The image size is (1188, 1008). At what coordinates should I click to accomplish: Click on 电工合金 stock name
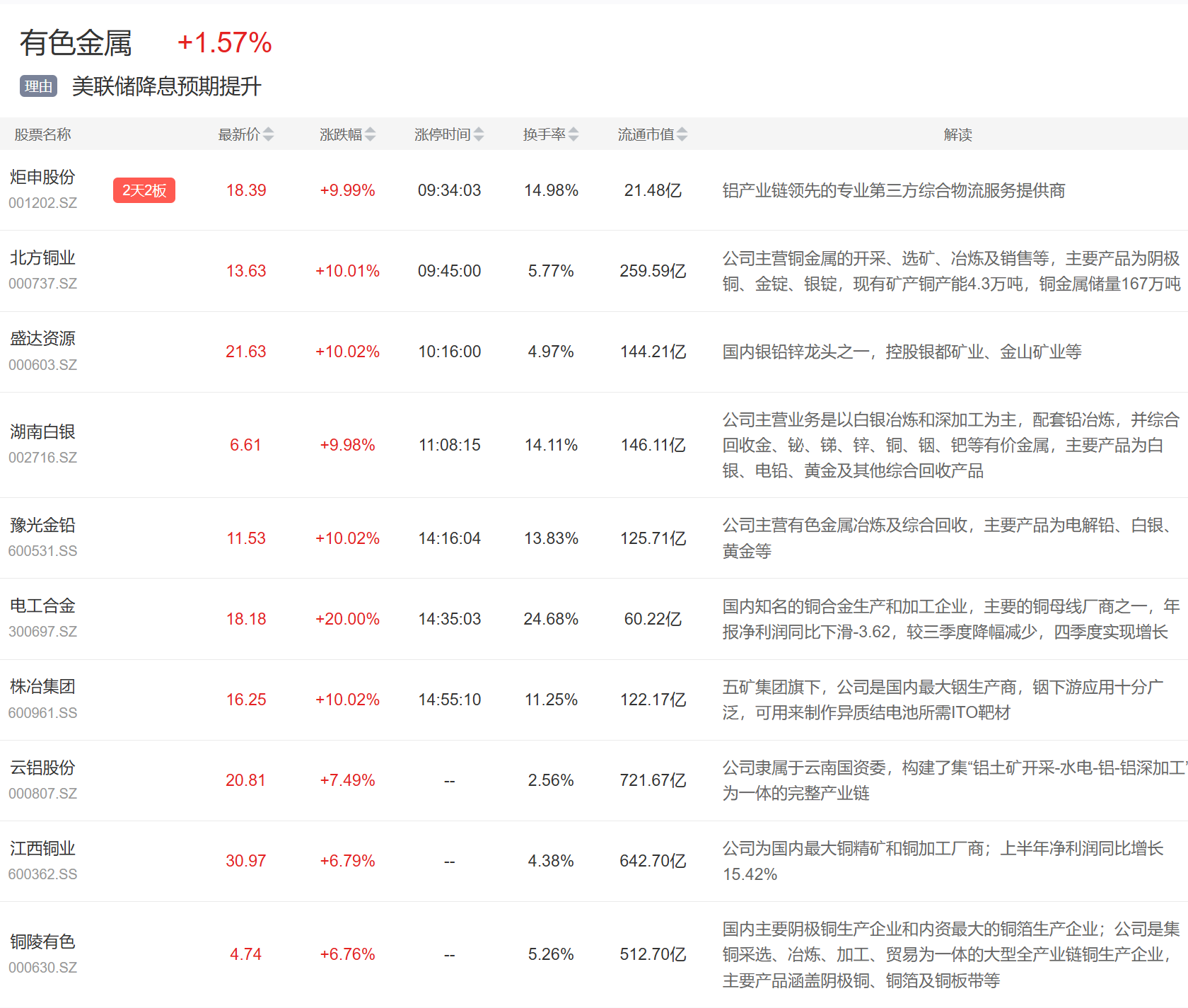pos(42,606)
